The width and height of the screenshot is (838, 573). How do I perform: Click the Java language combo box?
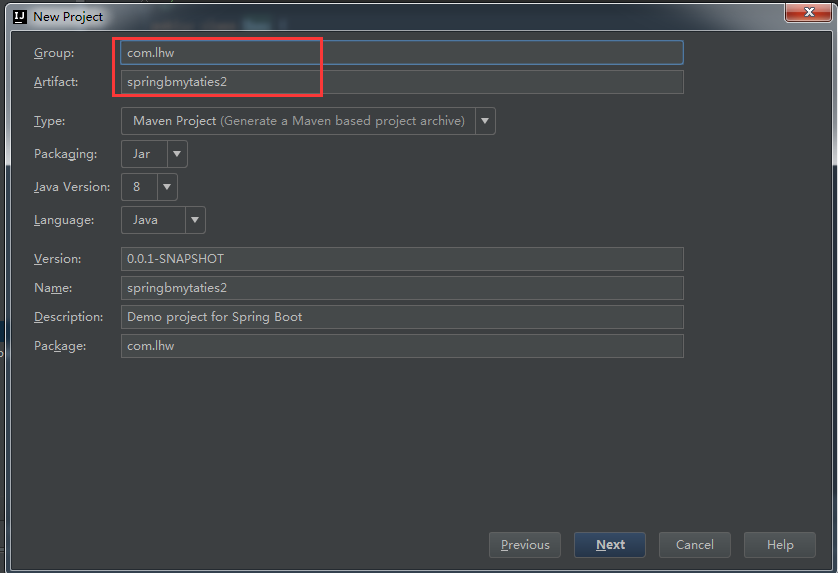click(x=153, y=220)
